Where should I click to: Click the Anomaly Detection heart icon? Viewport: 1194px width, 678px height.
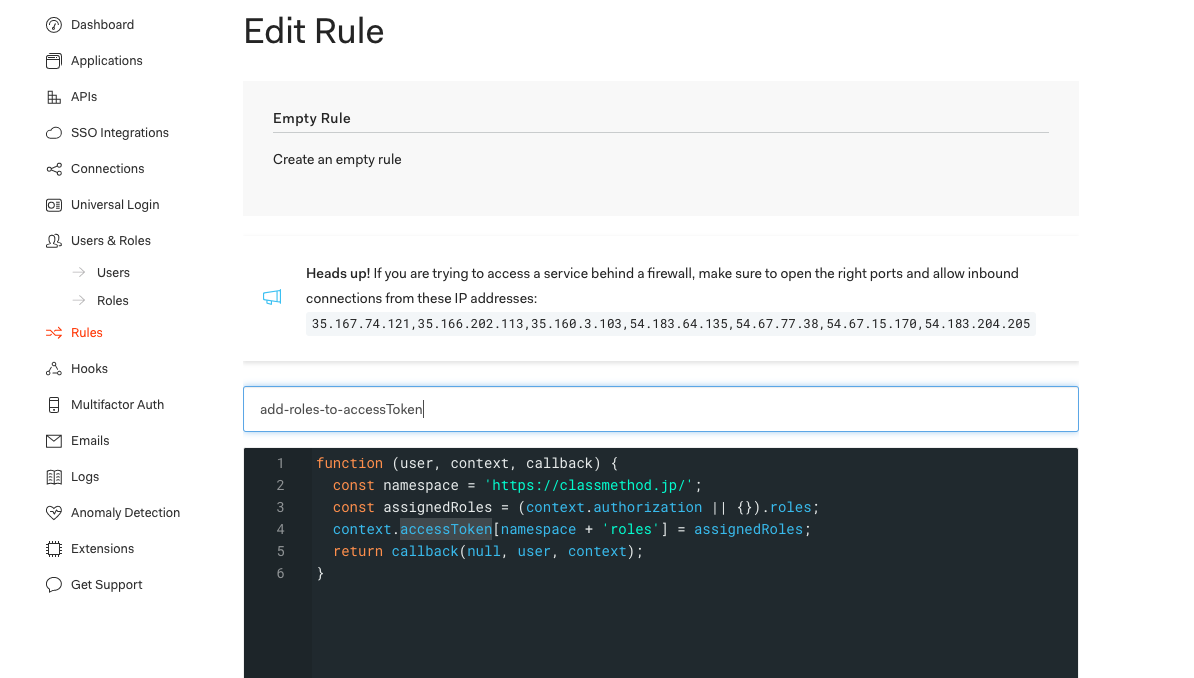(x=53, y=513)
